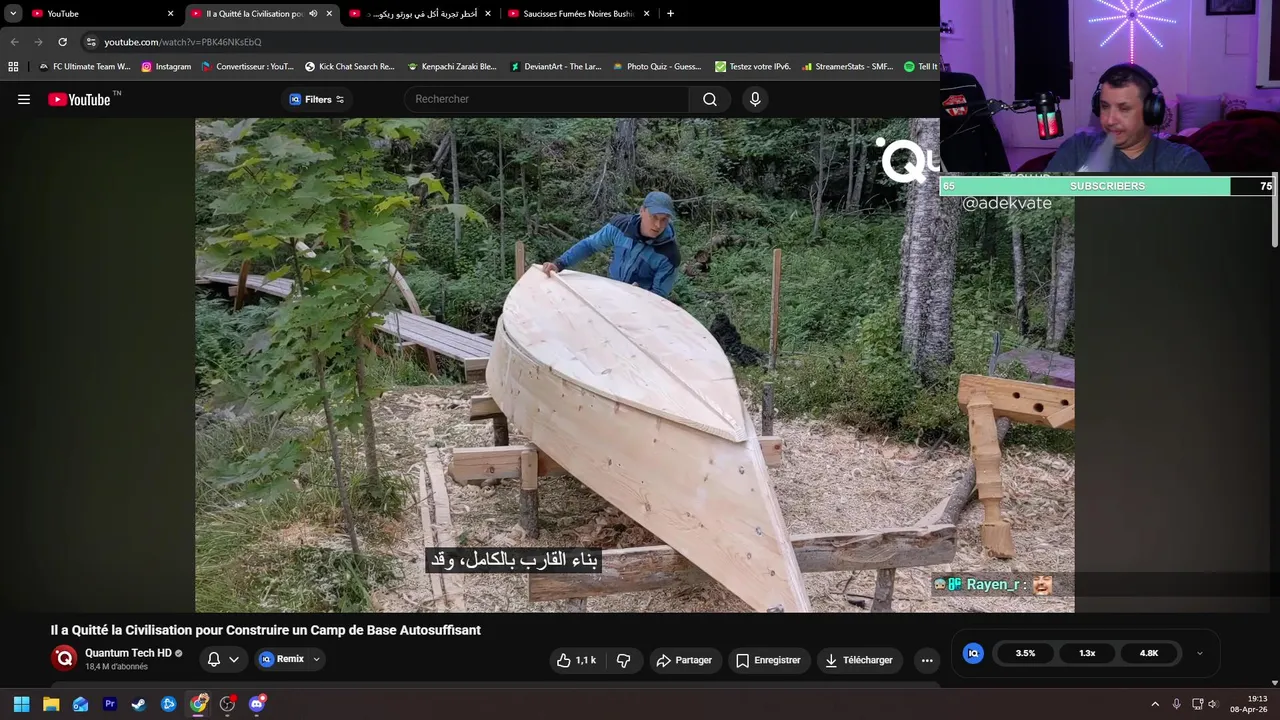This screenshot has height=720, width=1280.
Task: Open the DeviantArt bookmark
Action: [556, 67]
